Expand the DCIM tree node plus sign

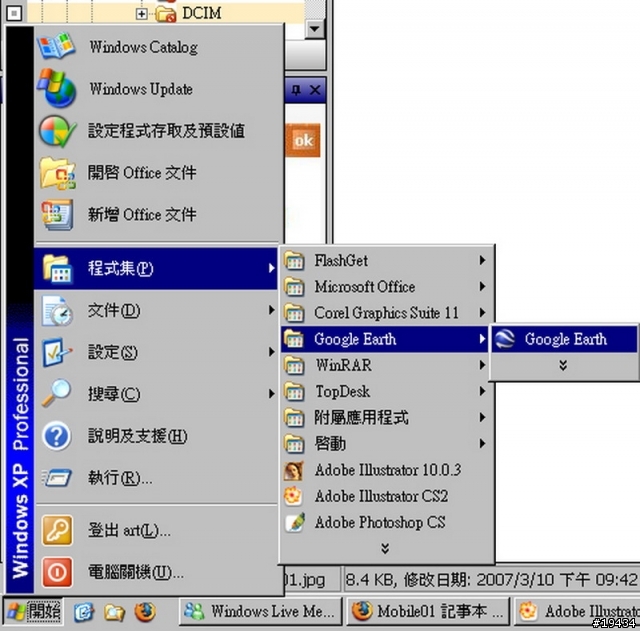pyautogui.click(x=141, y=14)
